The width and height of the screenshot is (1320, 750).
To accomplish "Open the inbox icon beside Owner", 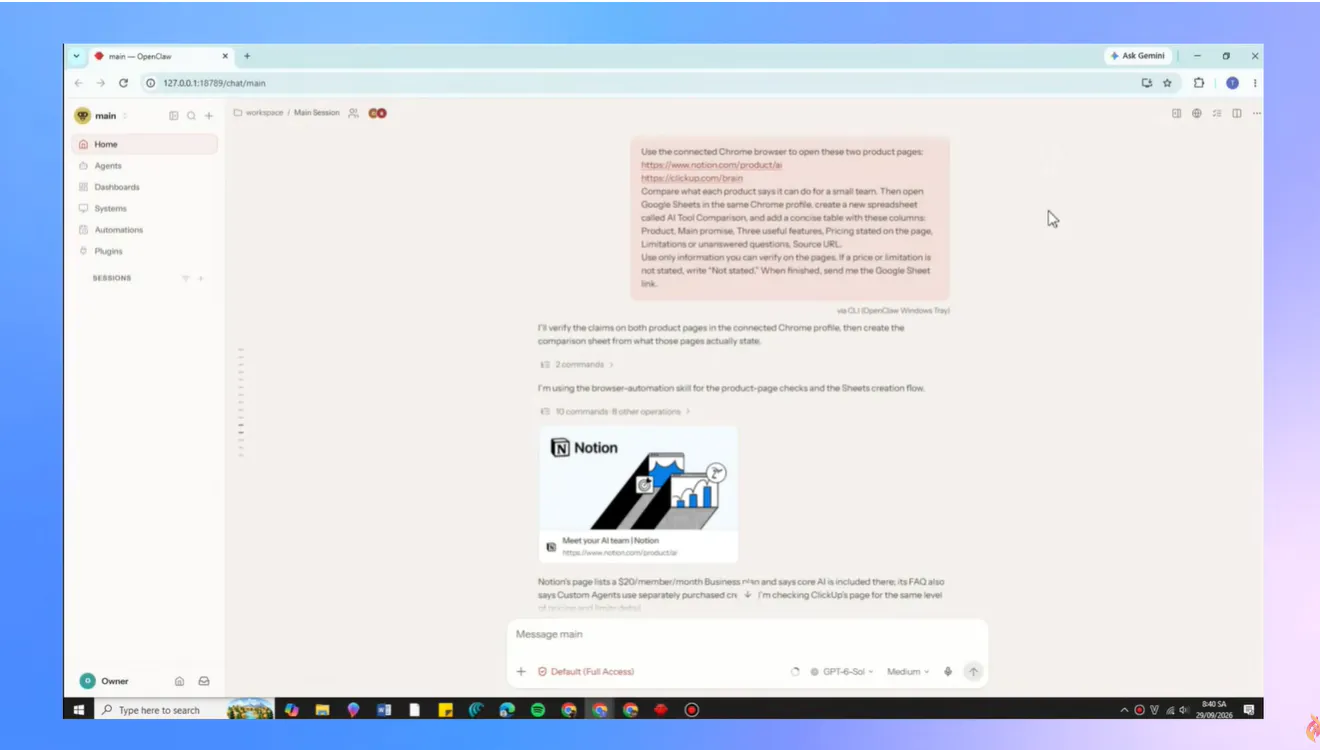I will (x=204, y=681).
